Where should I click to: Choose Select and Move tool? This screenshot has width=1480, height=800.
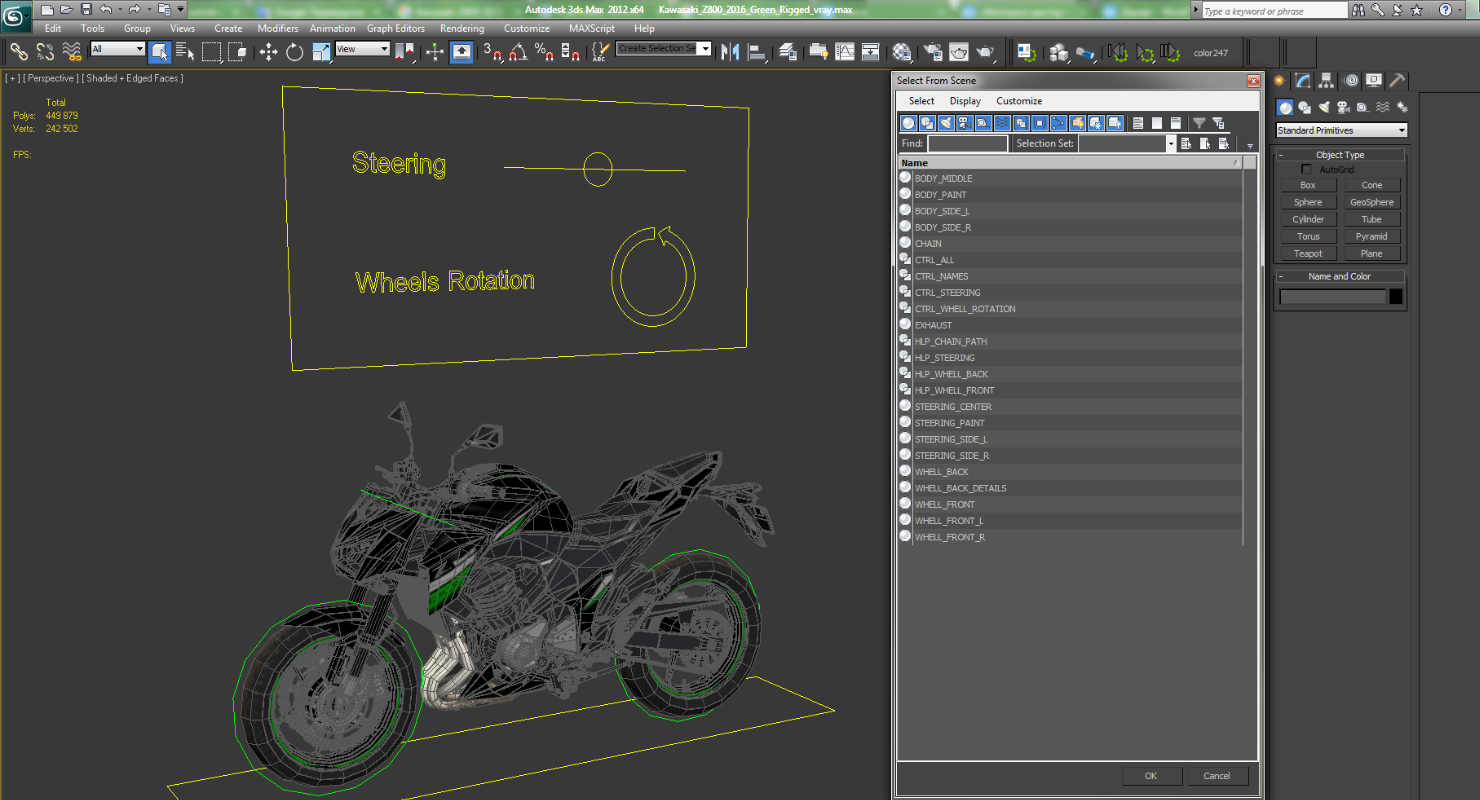point(268,51)
